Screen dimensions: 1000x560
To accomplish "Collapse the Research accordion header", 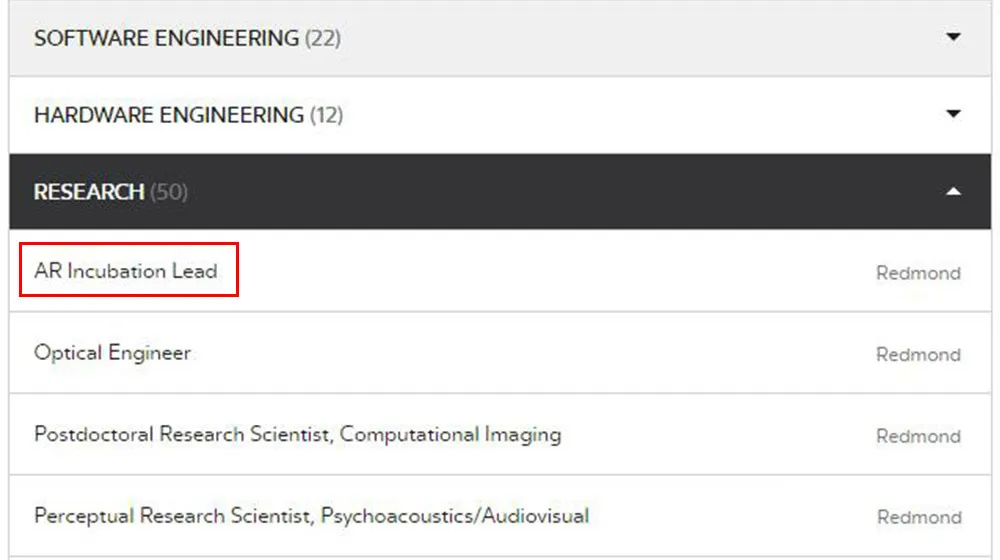I will pos(500,191).
